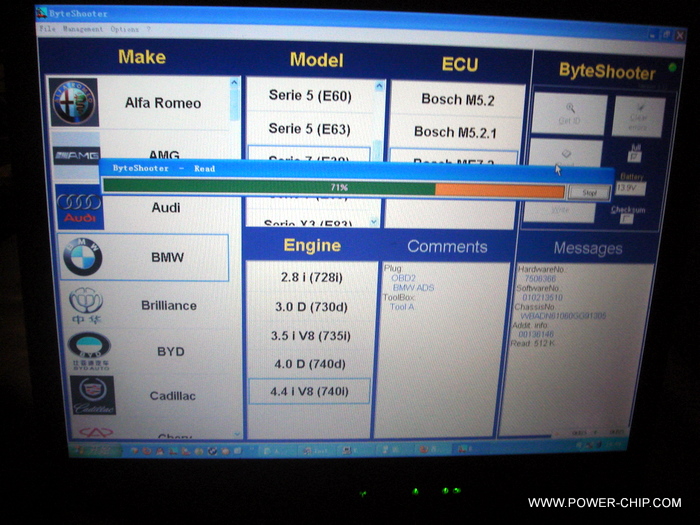Click the Model list scroll-down arrow
The width and height of the screenshot is (700, 525).
point(374,221)
